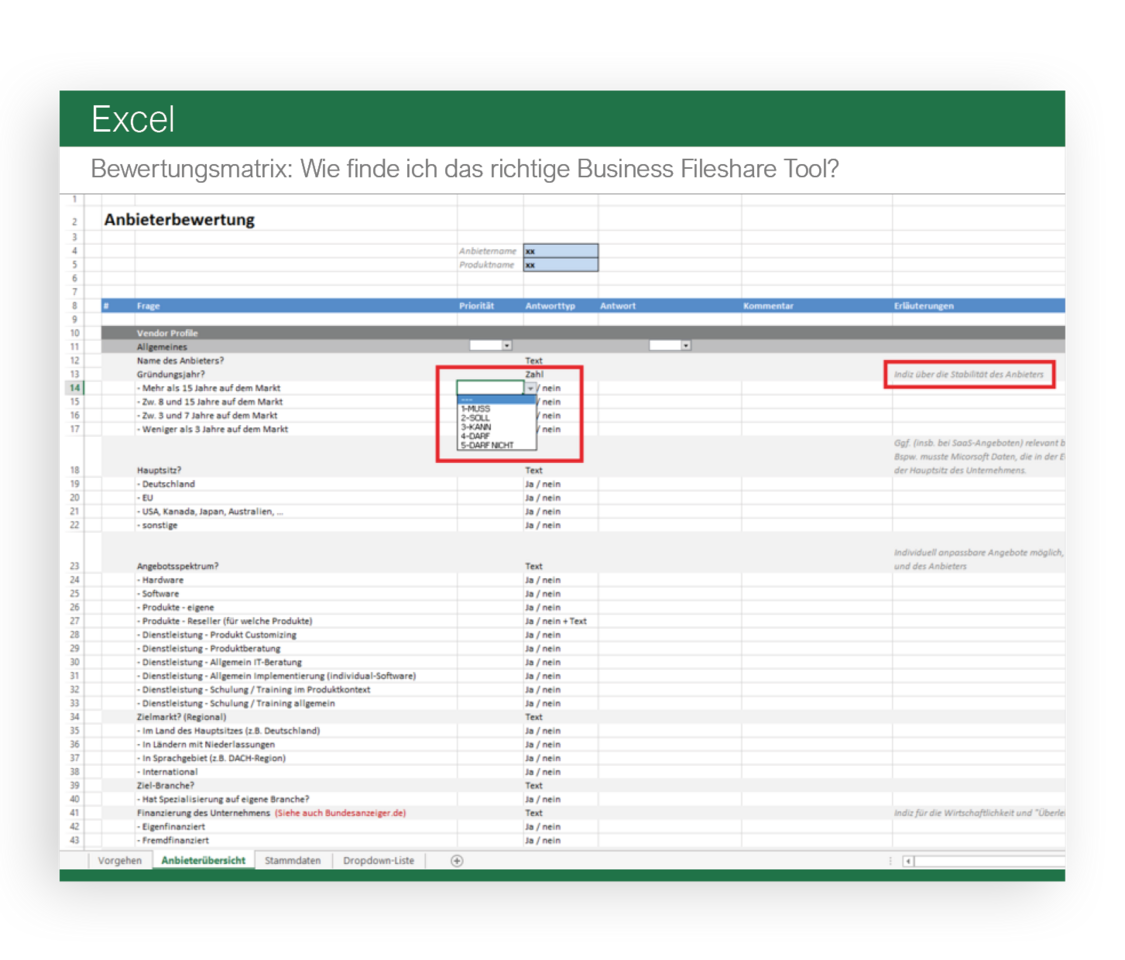Viewport: 1125px width, 960px height.
Task: Click the Anbietername input cell
Action: pyautogui.click(x=560, y=251)
